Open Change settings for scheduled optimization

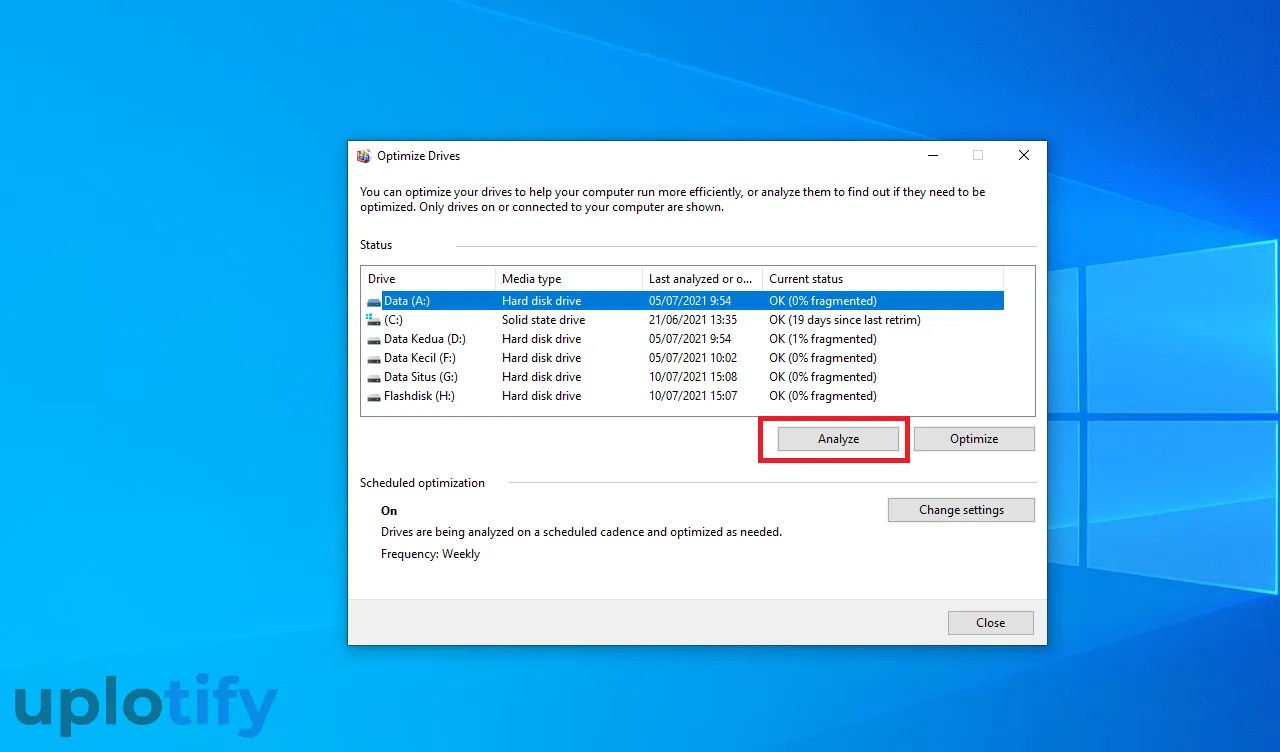pyautogui.click(x=961, y=510)
